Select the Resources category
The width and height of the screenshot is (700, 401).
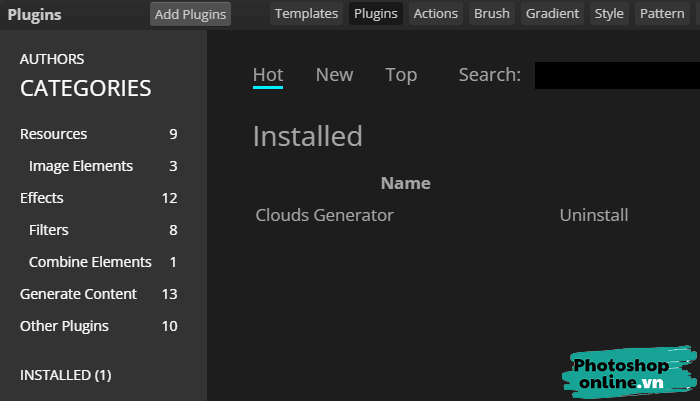[x=54, y=134]
